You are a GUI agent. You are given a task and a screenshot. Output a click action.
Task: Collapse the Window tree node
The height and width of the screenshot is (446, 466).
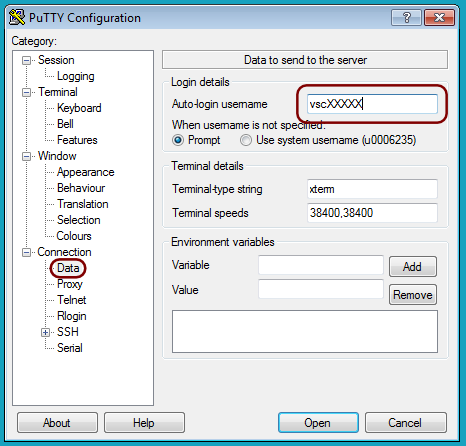tap(26, 156)
